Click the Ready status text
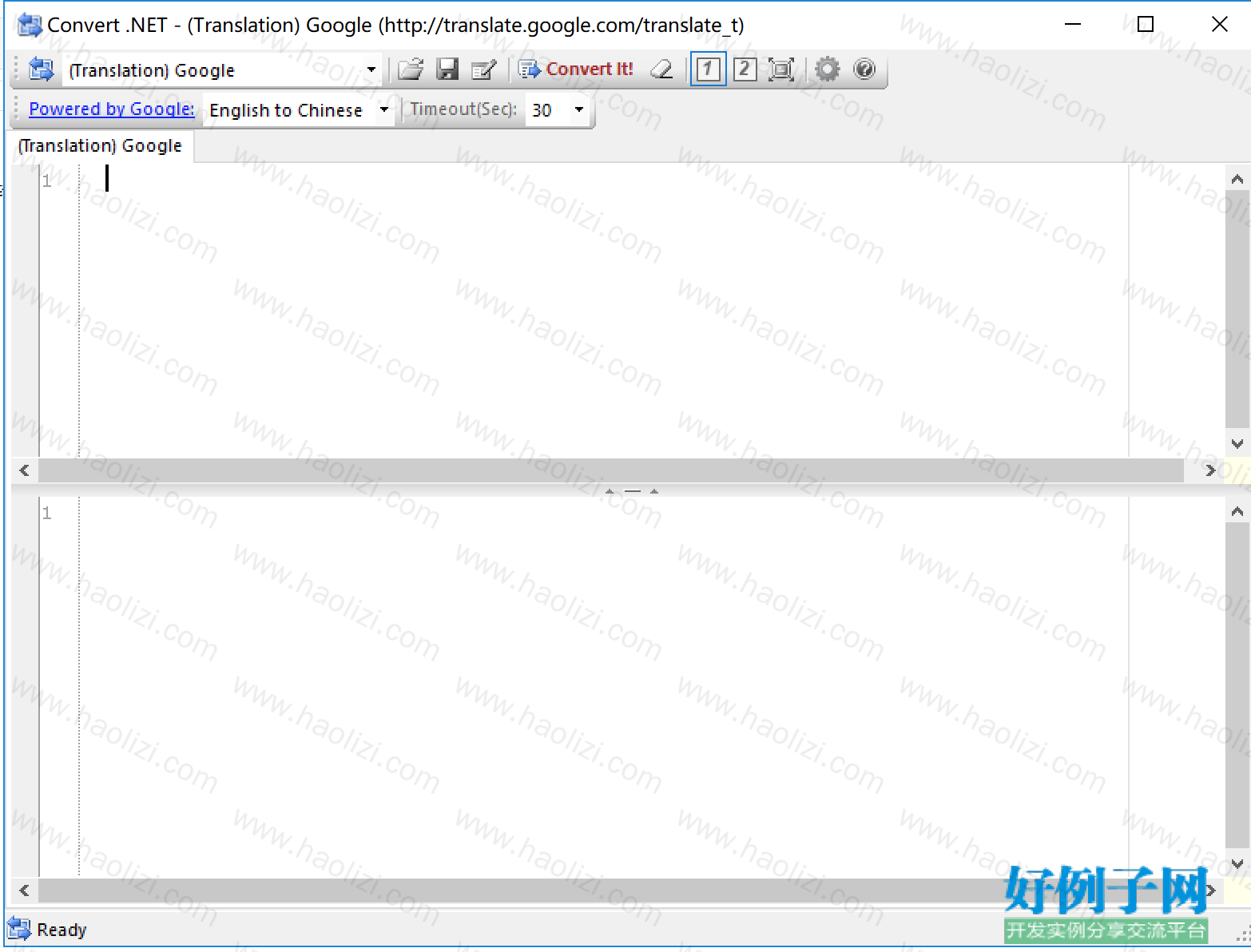This screenshot has height=952, width=1251. pos(62,930)
